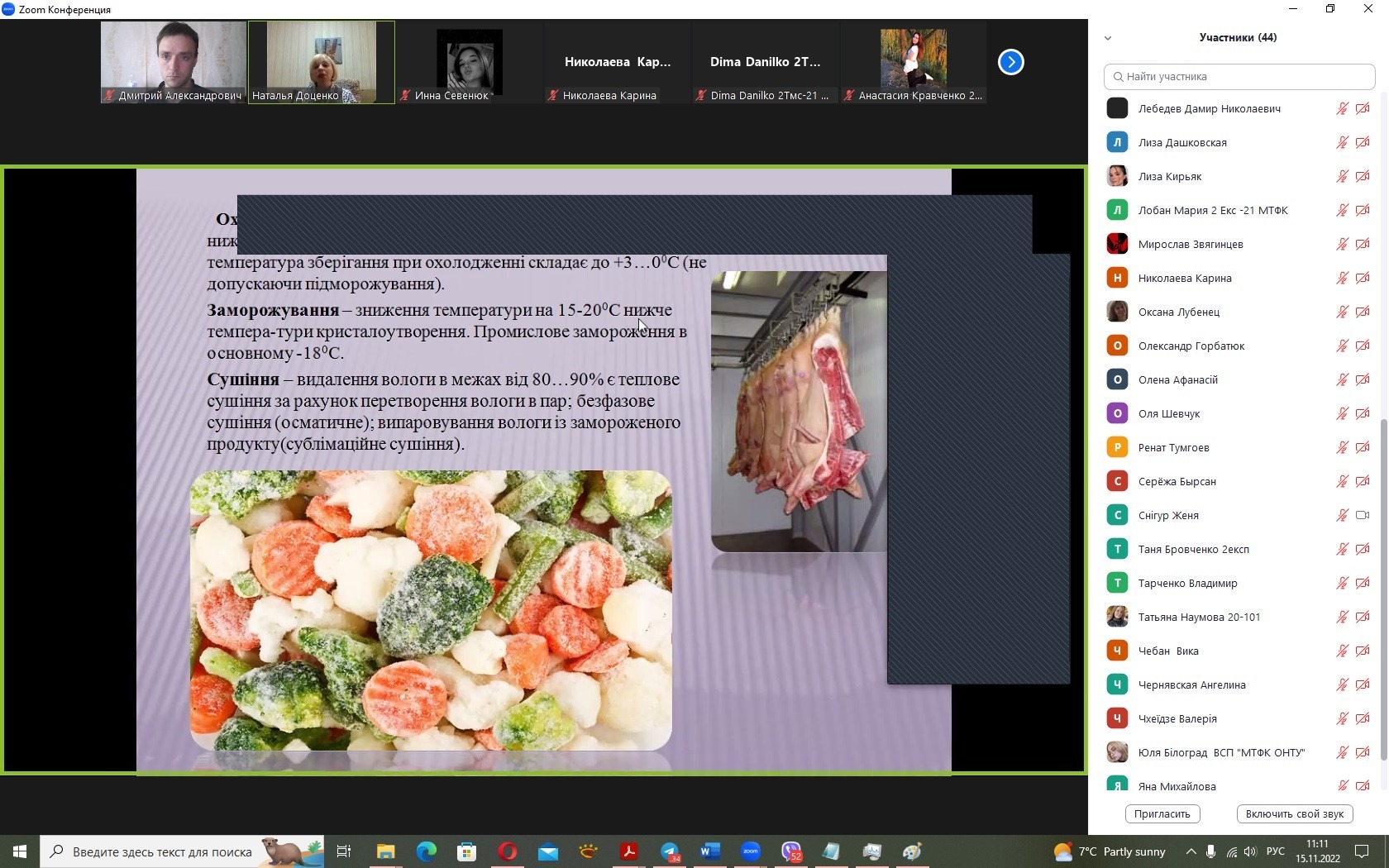
Task: Select Инна Севенюк video thumbnail
Action: (470, 62)
